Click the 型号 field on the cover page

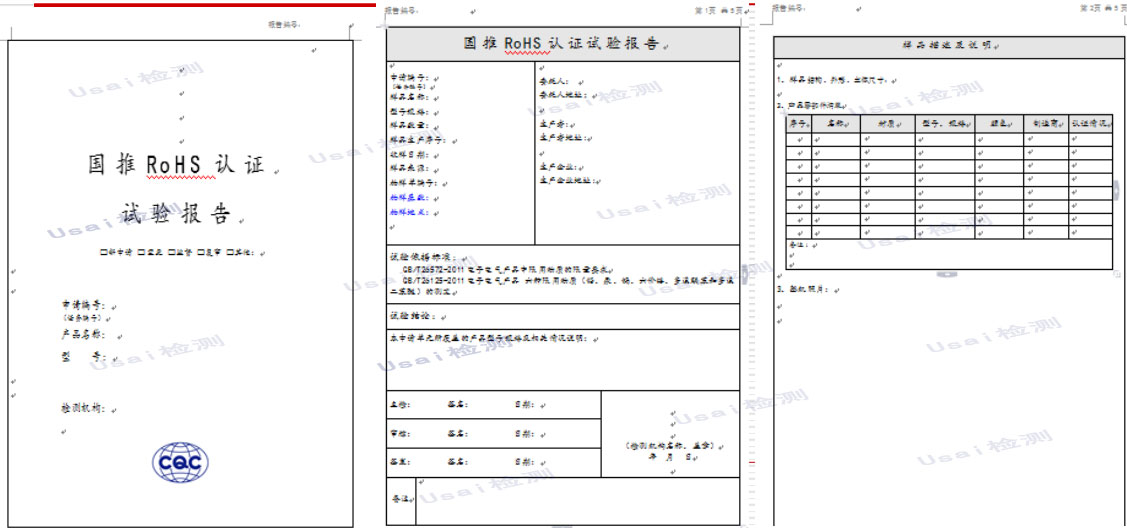coord(84,356)
